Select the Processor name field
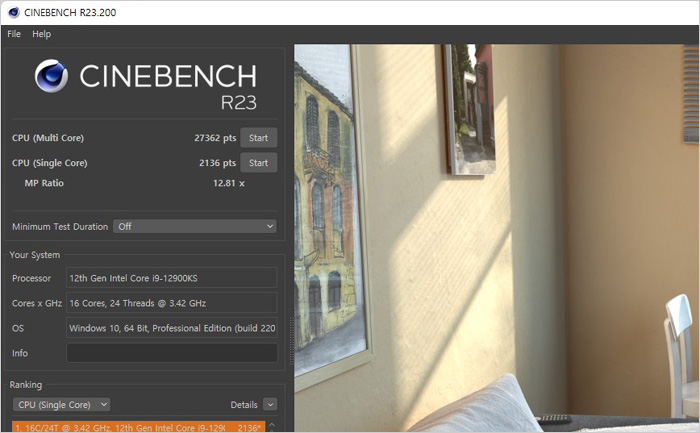This screenshot has width=700, height=433. pyautogui.click(x=172, y=278)
